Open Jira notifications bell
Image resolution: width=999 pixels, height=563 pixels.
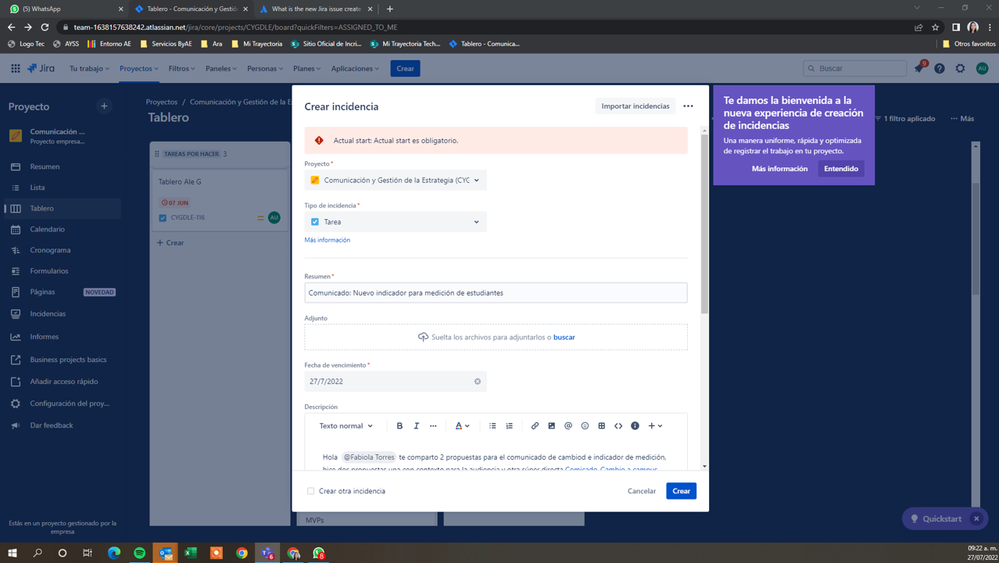919,68
